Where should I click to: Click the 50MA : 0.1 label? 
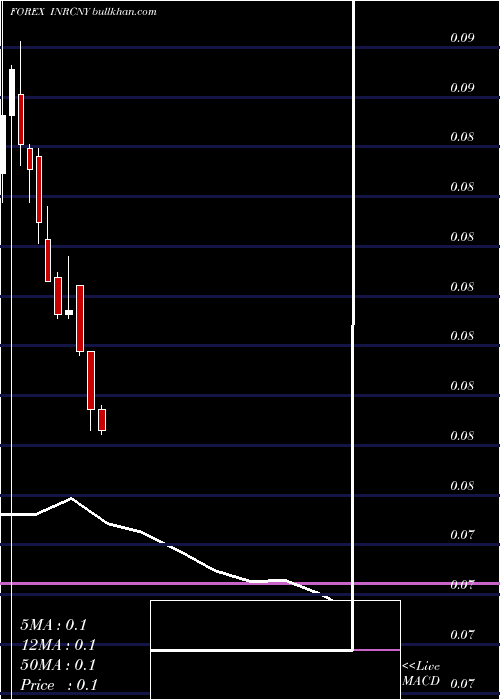(x=58, y=665)
